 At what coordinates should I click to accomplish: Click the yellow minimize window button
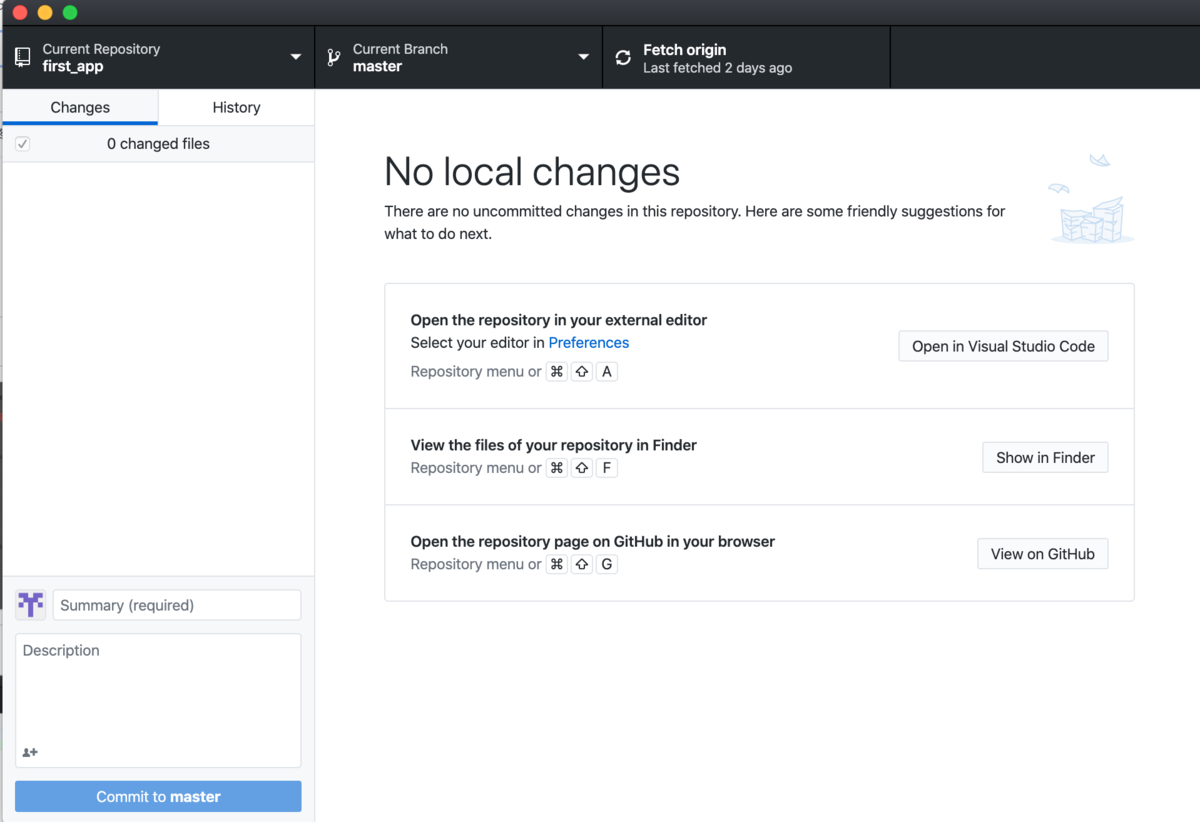pyautogui.click(x=44, y=13)
